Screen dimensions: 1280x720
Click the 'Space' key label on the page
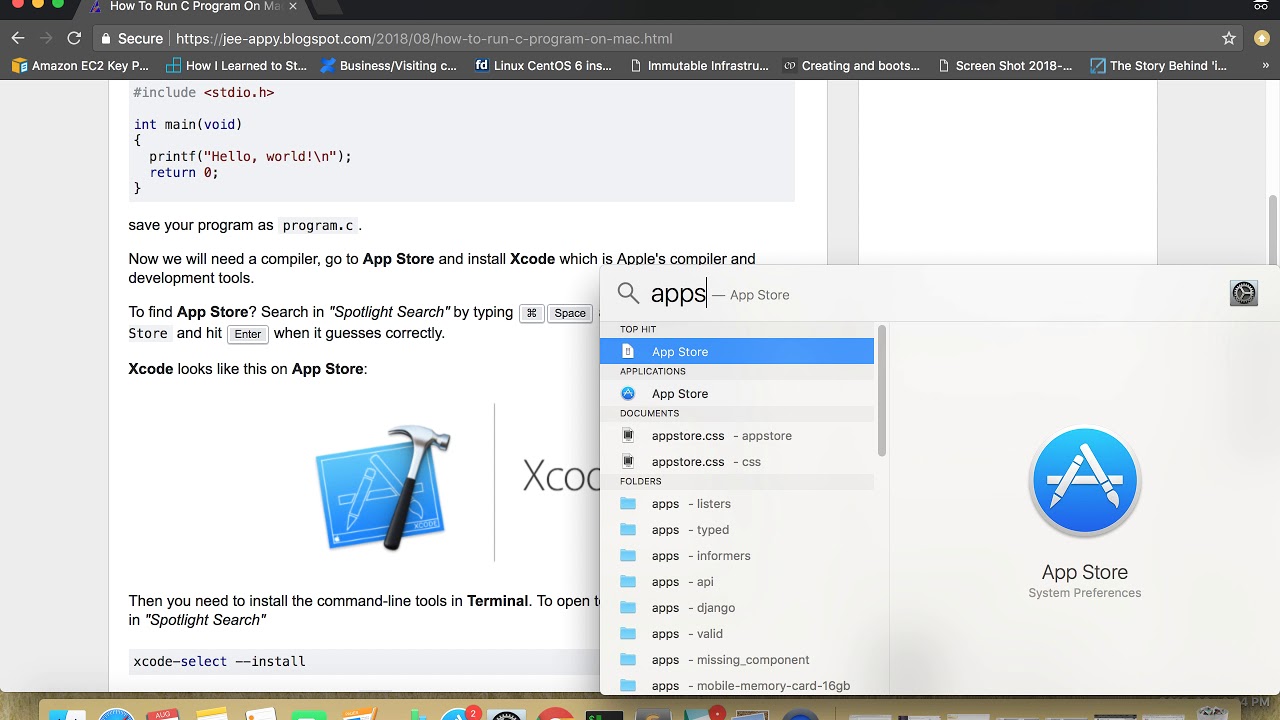[x=570, y=313]
